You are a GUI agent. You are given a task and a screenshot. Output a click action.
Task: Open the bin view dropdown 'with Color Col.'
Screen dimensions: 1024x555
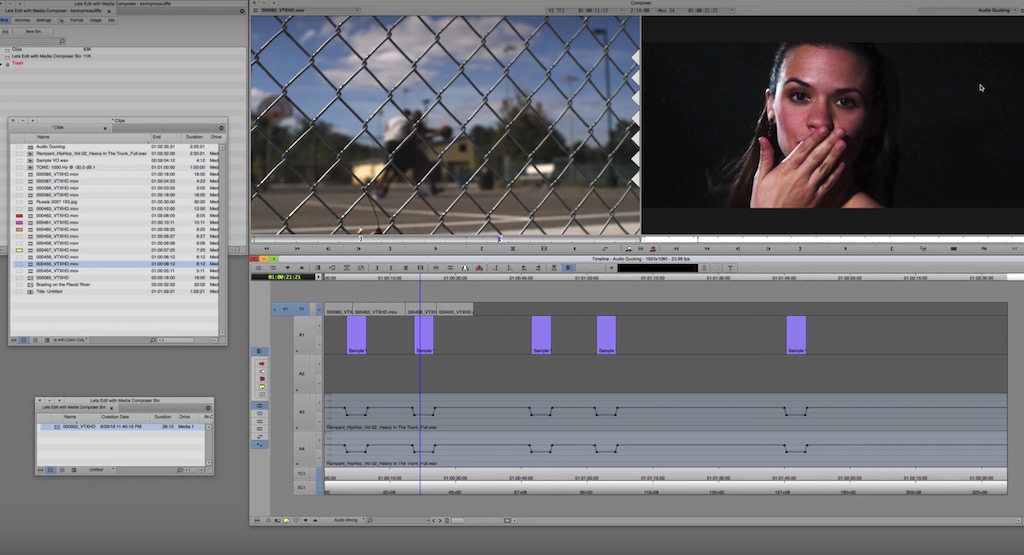(70, 340)
